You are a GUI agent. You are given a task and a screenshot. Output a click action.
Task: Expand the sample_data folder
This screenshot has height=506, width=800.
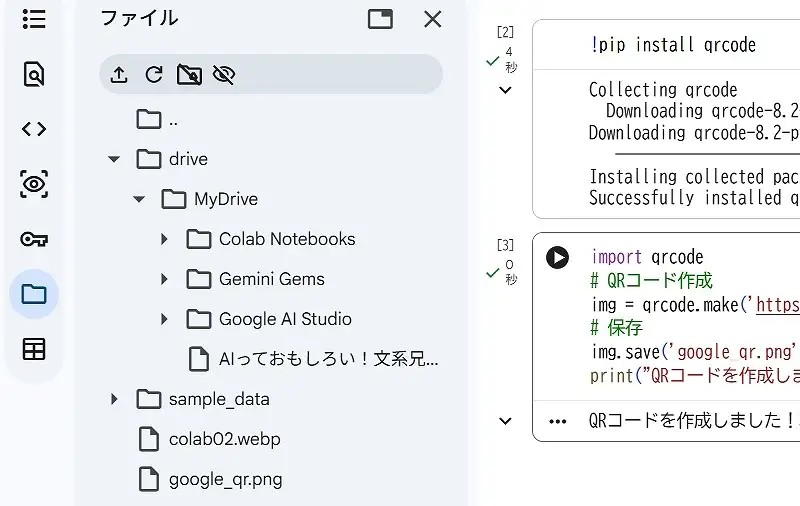click(114, 399)
